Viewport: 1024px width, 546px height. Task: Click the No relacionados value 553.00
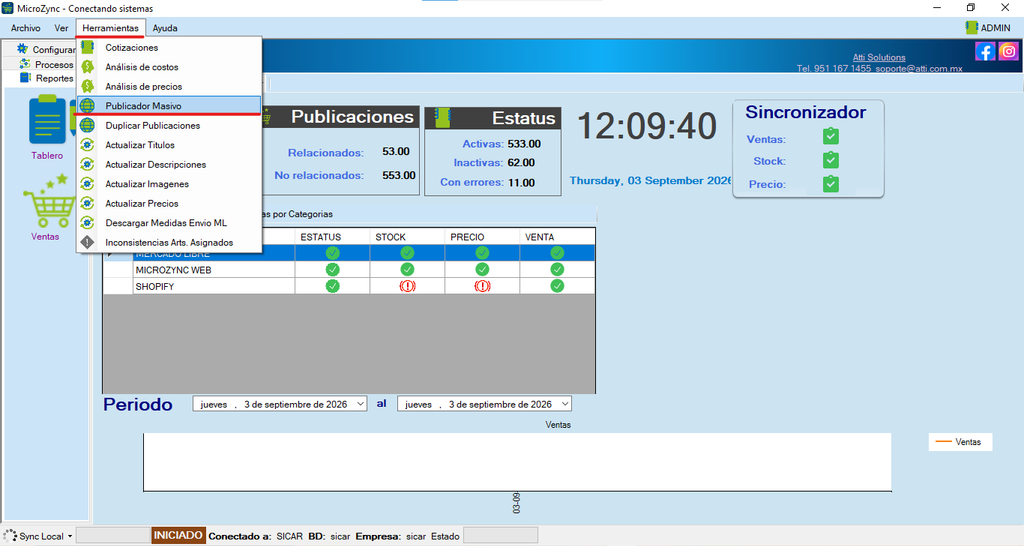399,175
